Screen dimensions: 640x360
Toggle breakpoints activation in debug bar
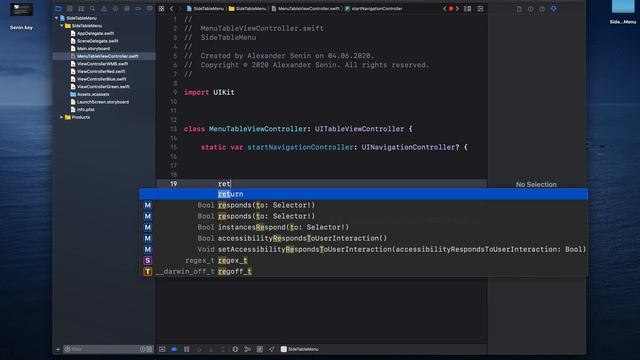tap(174, 349)
